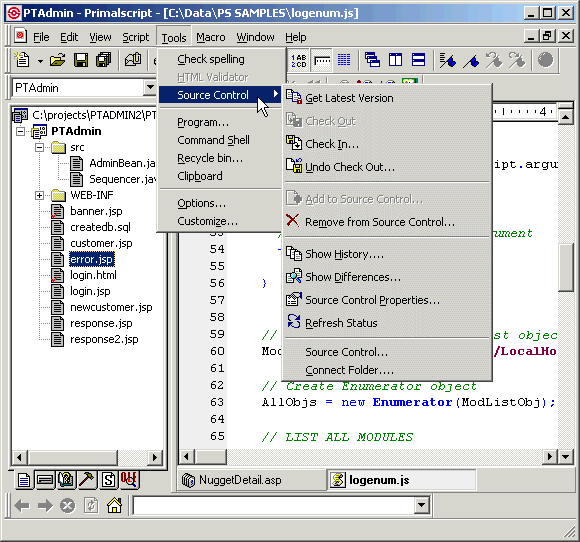
Task: Select the file view document panel tab icon
Action: 24,480
